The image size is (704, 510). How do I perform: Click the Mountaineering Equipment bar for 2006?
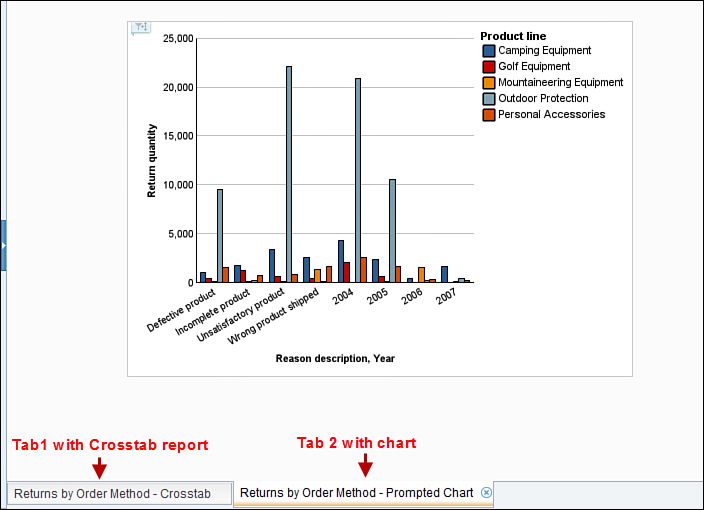pos(421,275)
